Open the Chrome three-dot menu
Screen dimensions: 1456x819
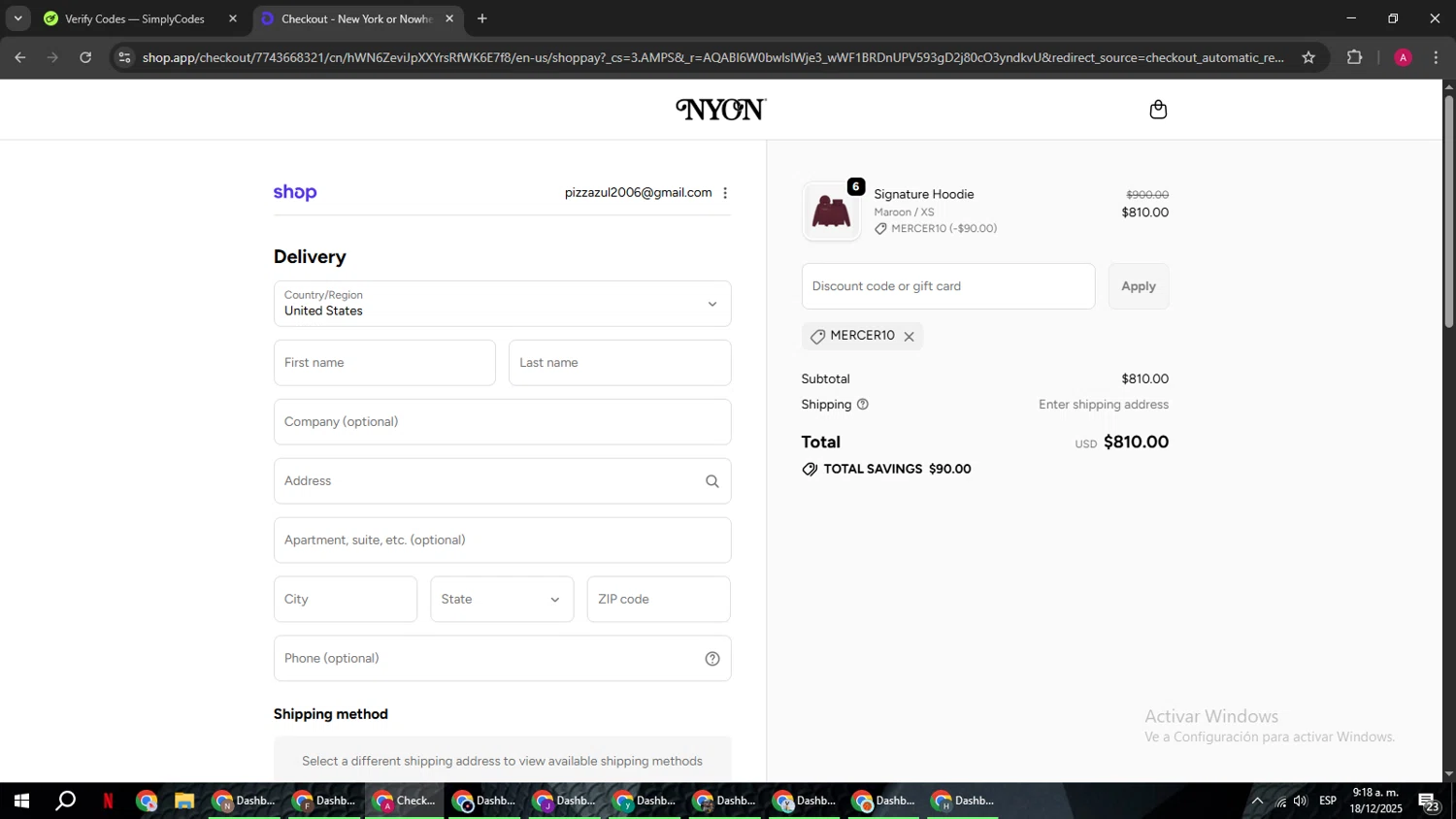click(1436, 57)
